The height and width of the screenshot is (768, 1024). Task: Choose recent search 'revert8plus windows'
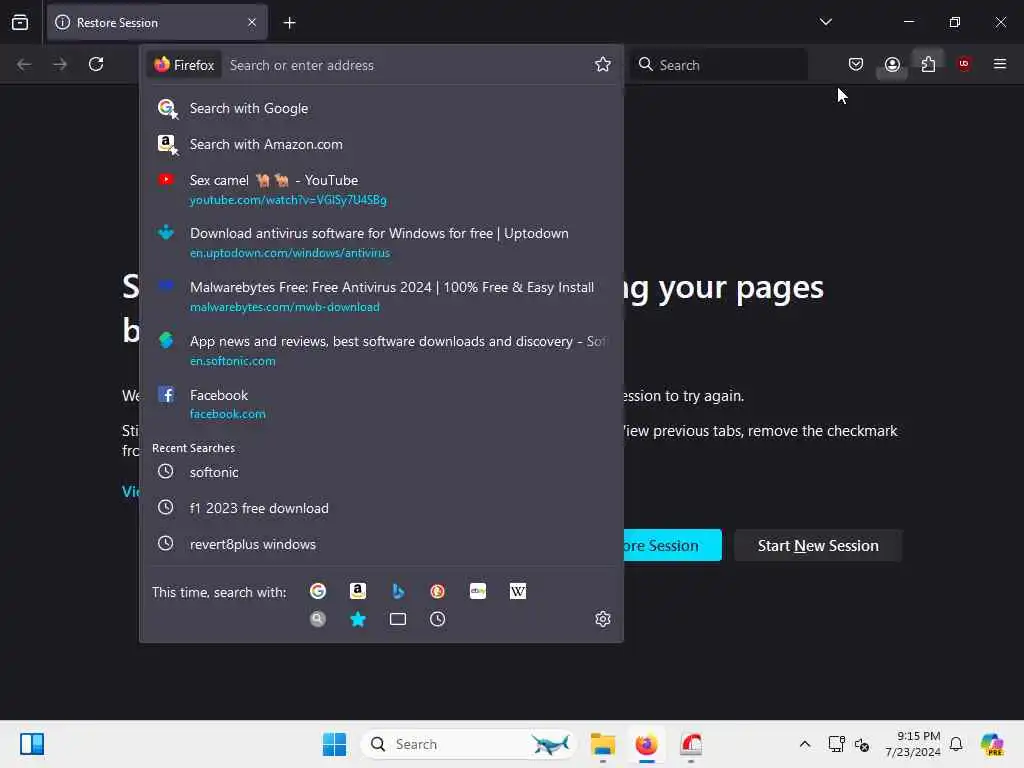[x=381, y=544]
